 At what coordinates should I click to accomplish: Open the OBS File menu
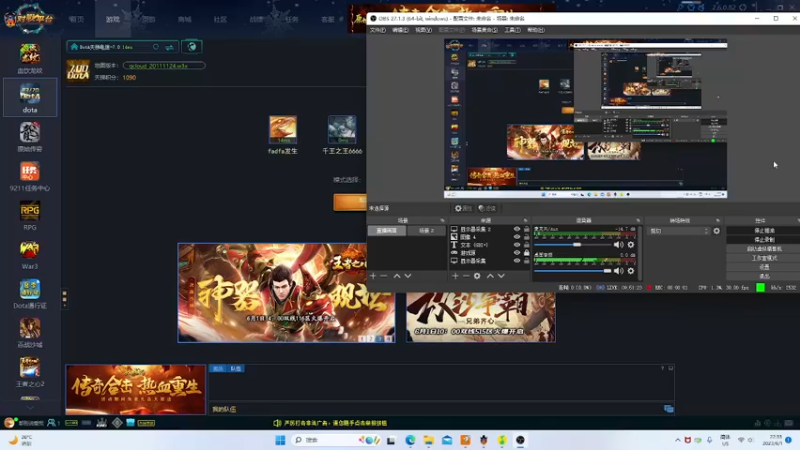click(378, 30)
